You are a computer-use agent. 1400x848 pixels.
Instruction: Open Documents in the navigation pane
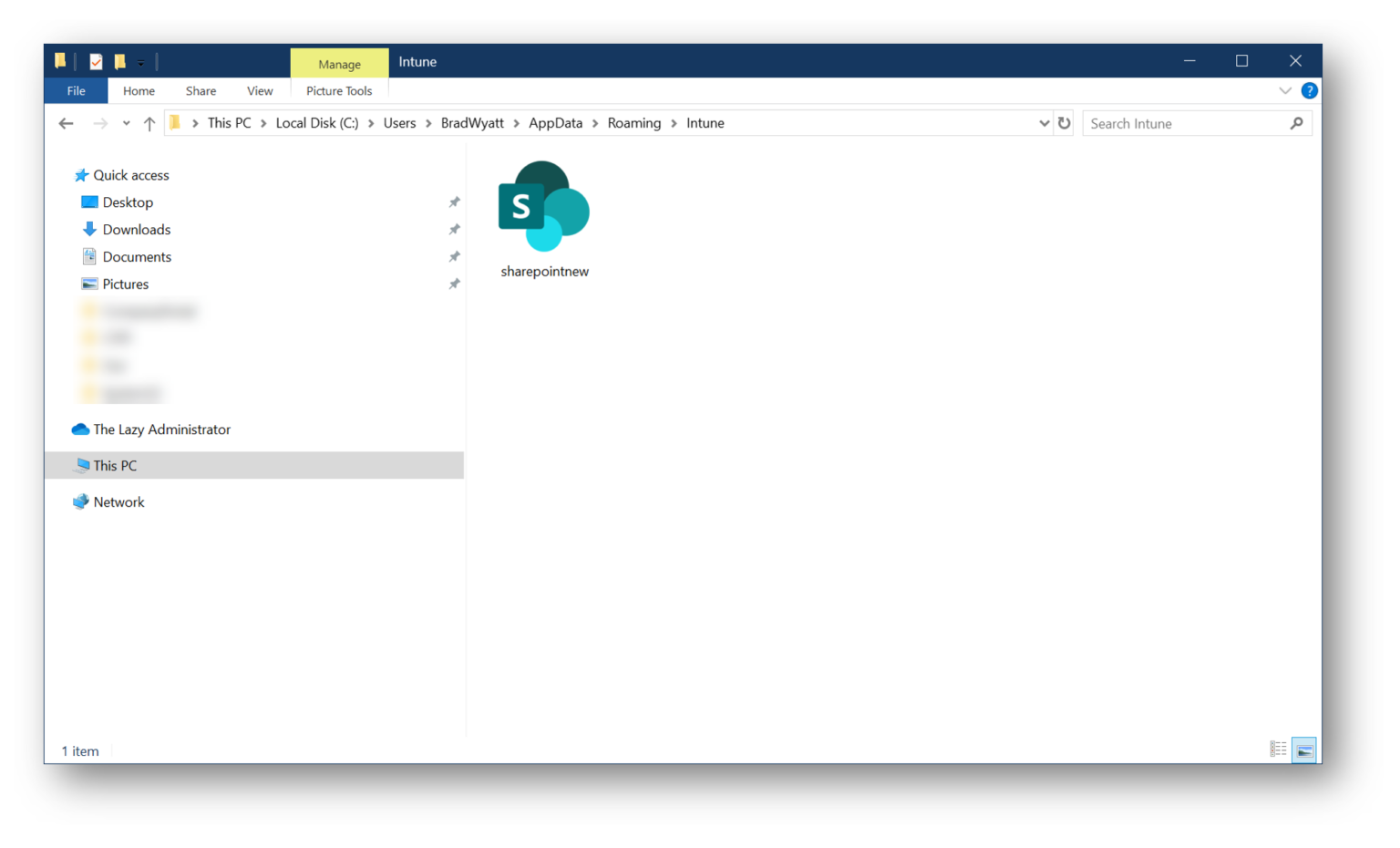(137, 257)
